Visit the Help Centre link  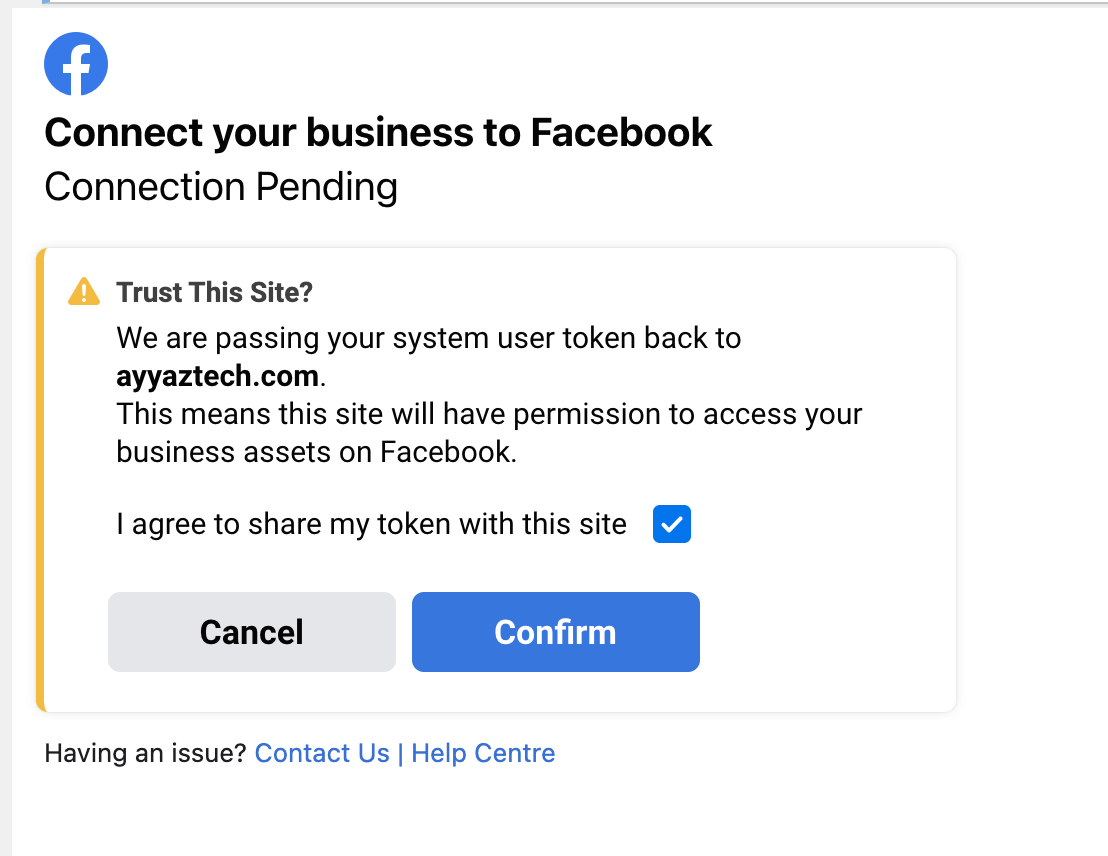pos(483,753)
